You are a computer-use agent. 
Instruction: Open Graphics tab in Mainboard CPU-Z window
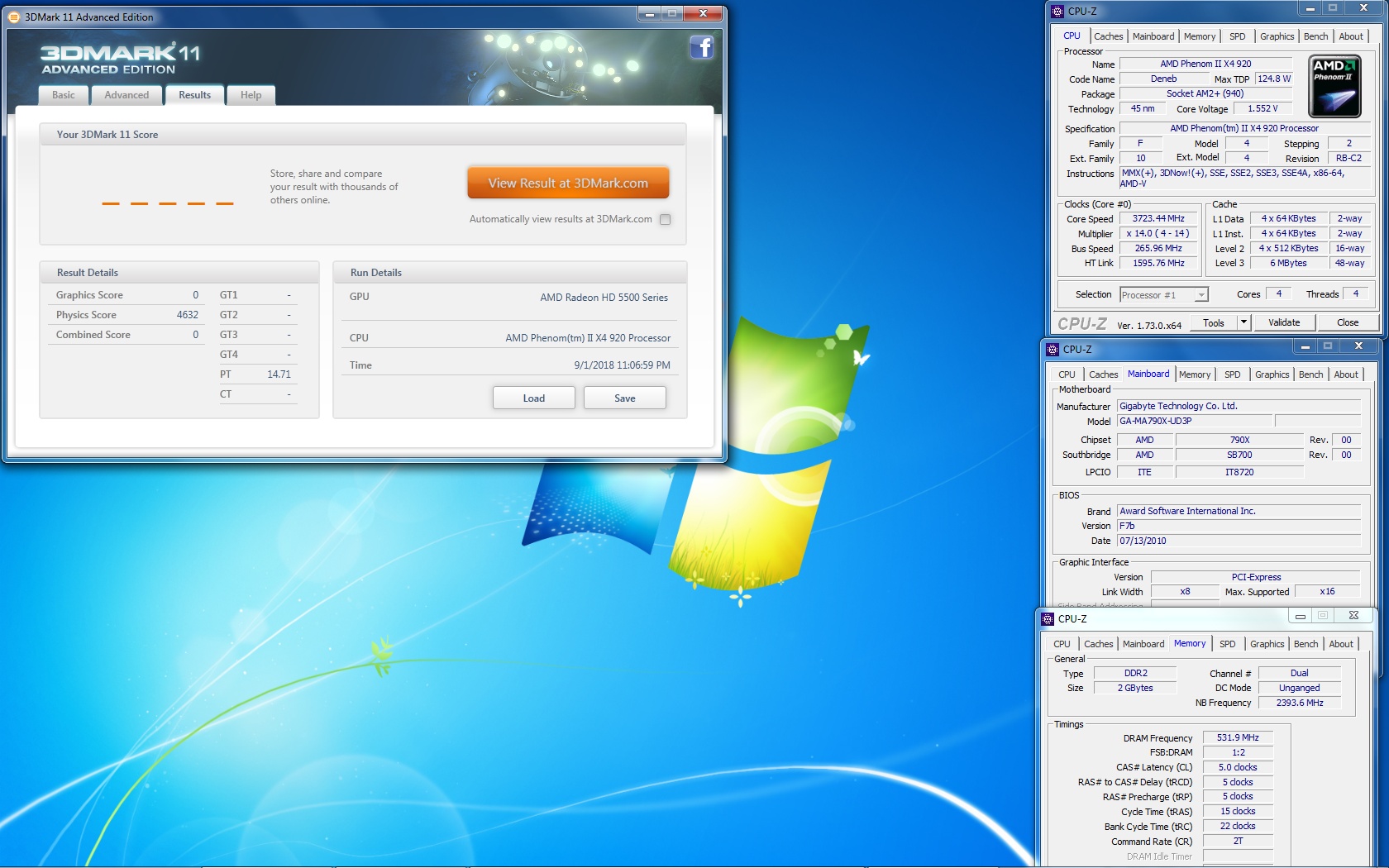(x=1272, y=374)
